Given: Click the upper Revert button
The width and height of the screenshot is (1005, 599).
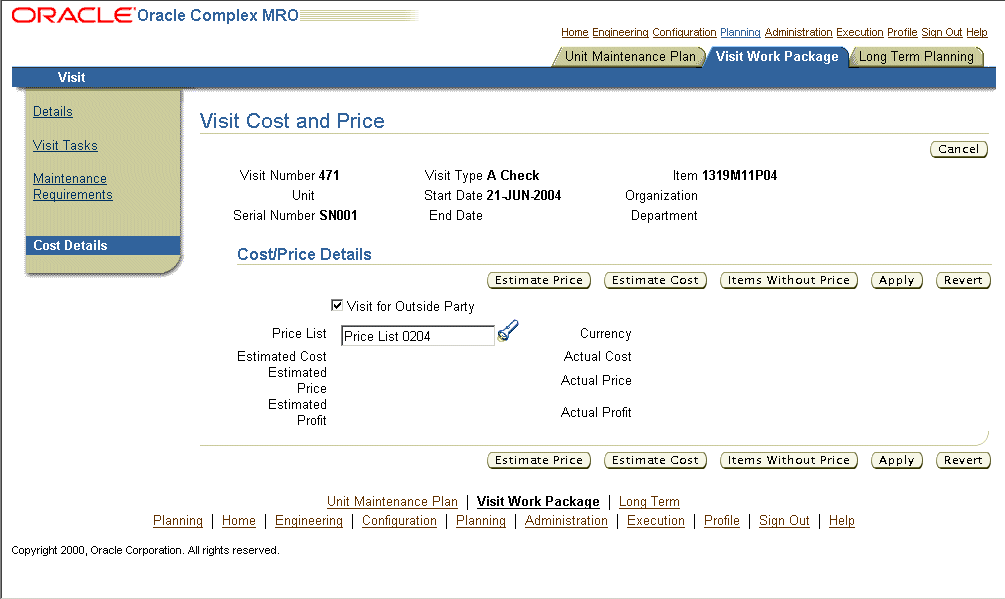Looking at the screenshot, I should [963, 280].
